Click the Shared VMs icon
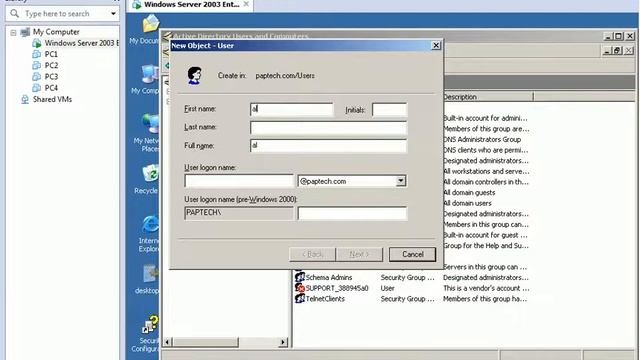The width and height of the screenshot is (640, 360). coord(25,99)
